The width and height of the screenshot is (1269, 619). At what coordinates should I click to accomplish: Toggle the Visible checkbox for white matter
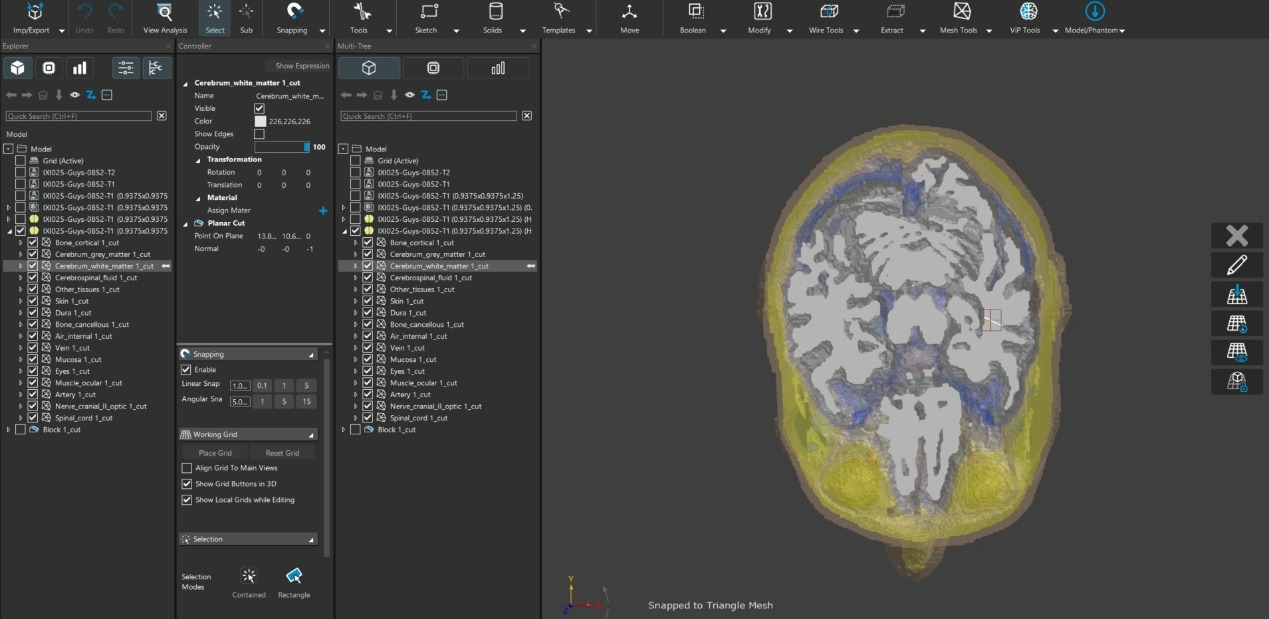pos(260,108)
